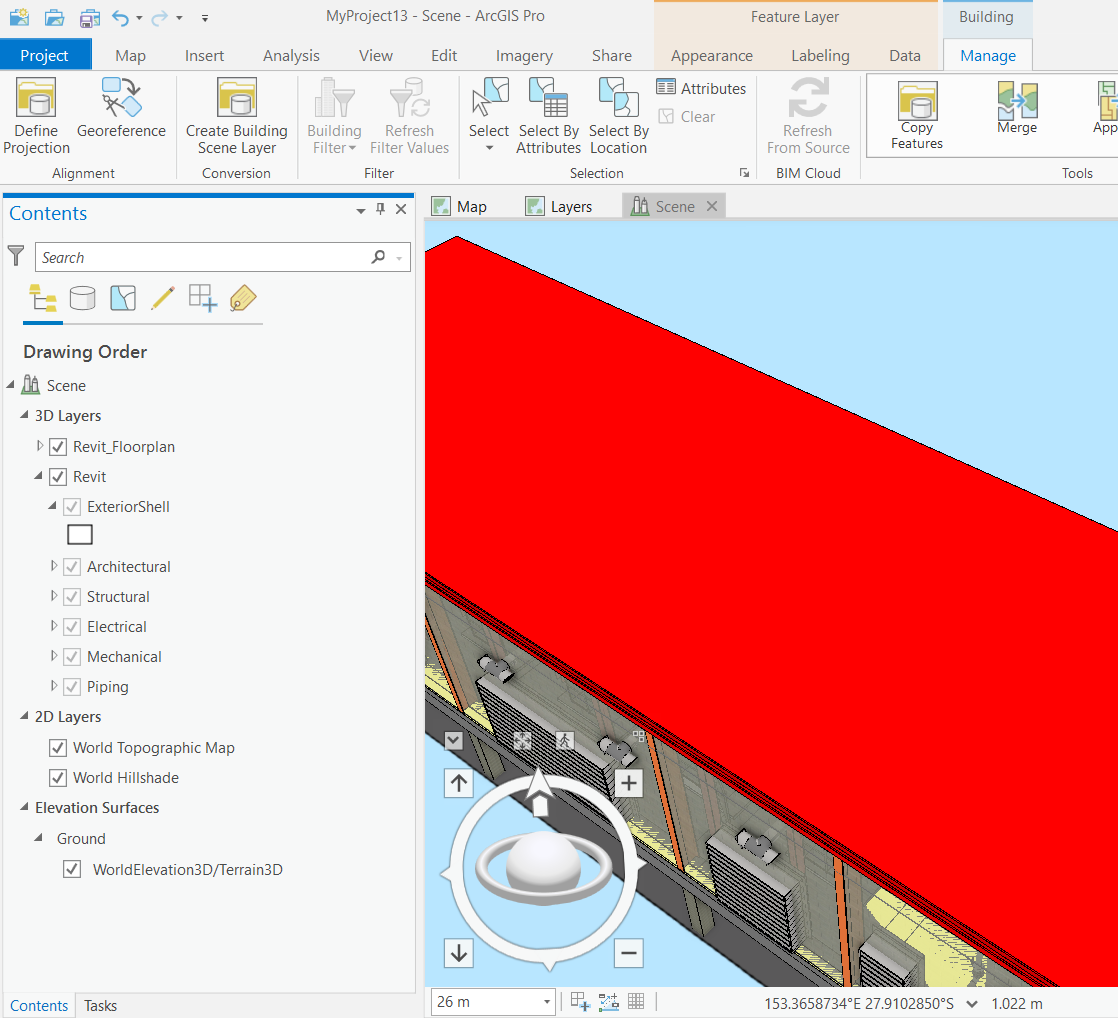Click the ExteriorShell symbol swatch
This screenshot has height=1018, width=1118.
pyautogui.click(x=79, y=534)
